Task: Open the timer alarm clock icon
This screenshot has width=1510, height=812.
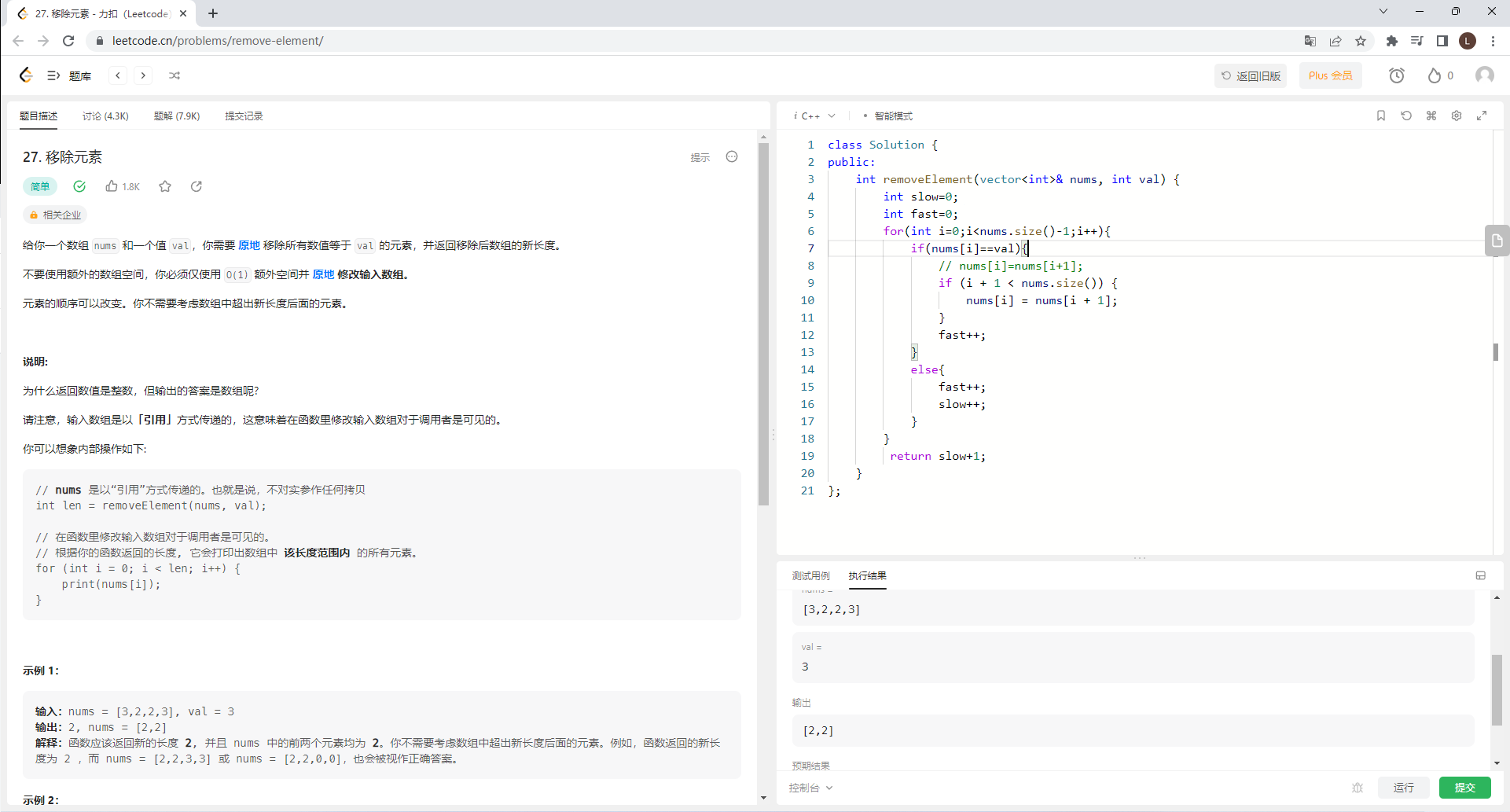Action: [x=1396, y=75]
